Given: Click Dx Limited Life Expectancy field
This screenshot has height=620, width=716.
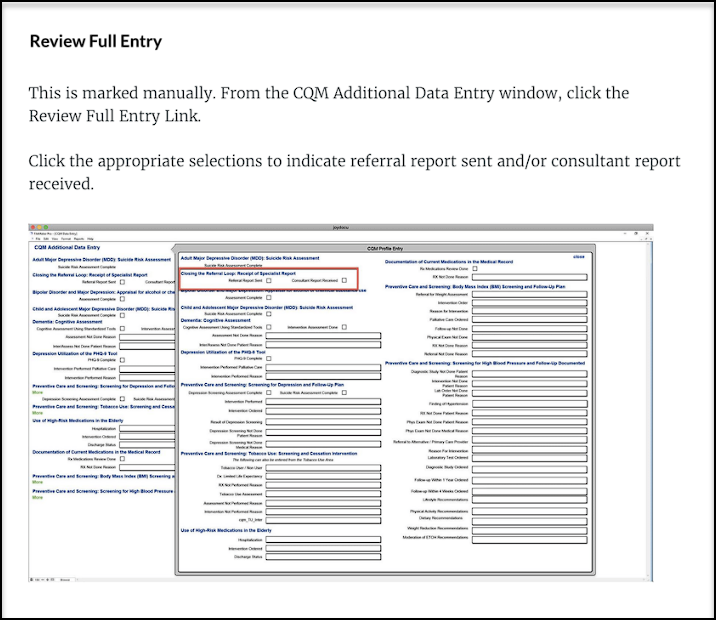Looking at the screenshot, I should (323, 477).
